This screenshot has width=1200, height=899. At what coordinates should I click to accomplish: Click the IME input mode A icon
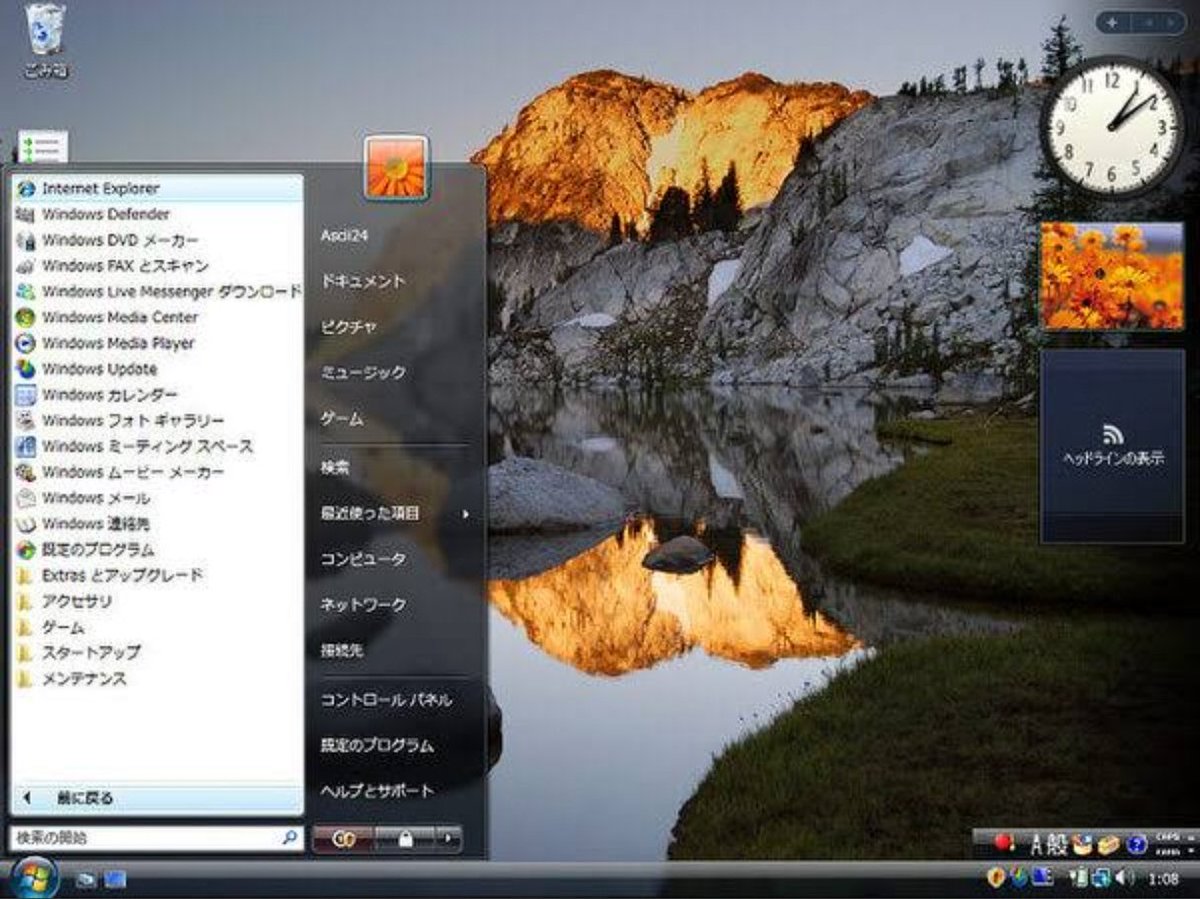pos(1038,844)
